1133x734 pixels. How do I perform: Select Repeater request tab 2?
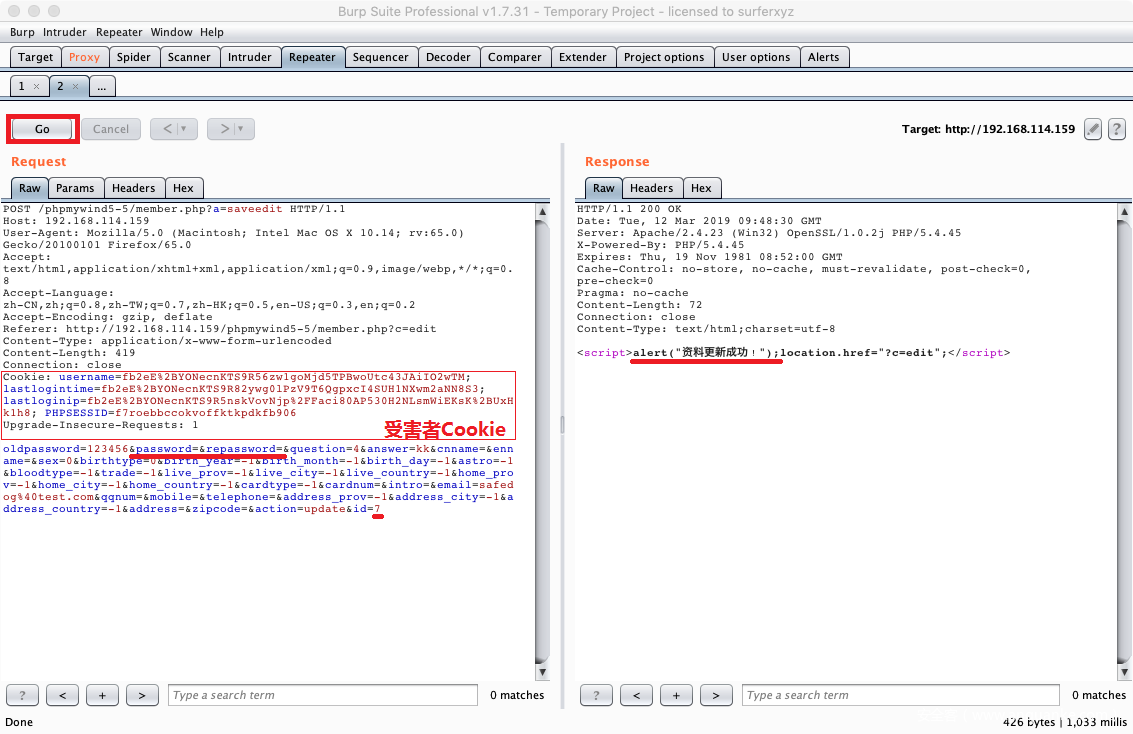61,86
